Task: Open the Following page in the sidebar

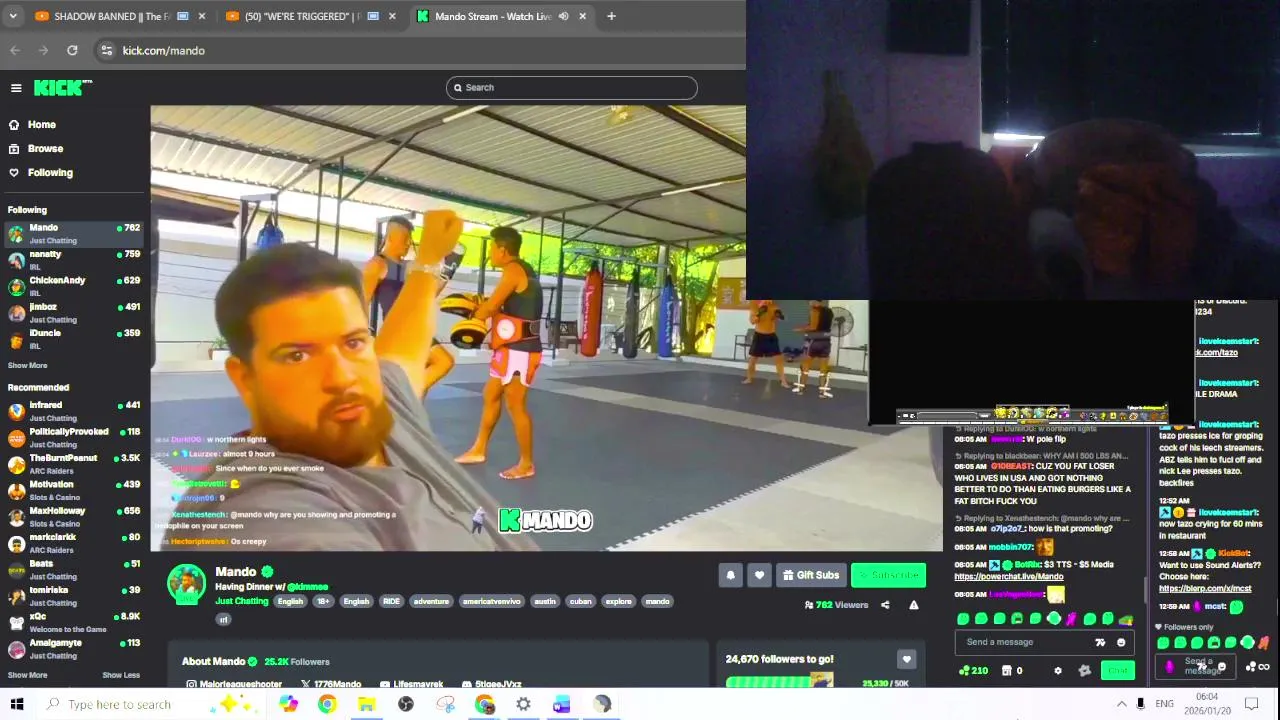Action: click(50, 173)
